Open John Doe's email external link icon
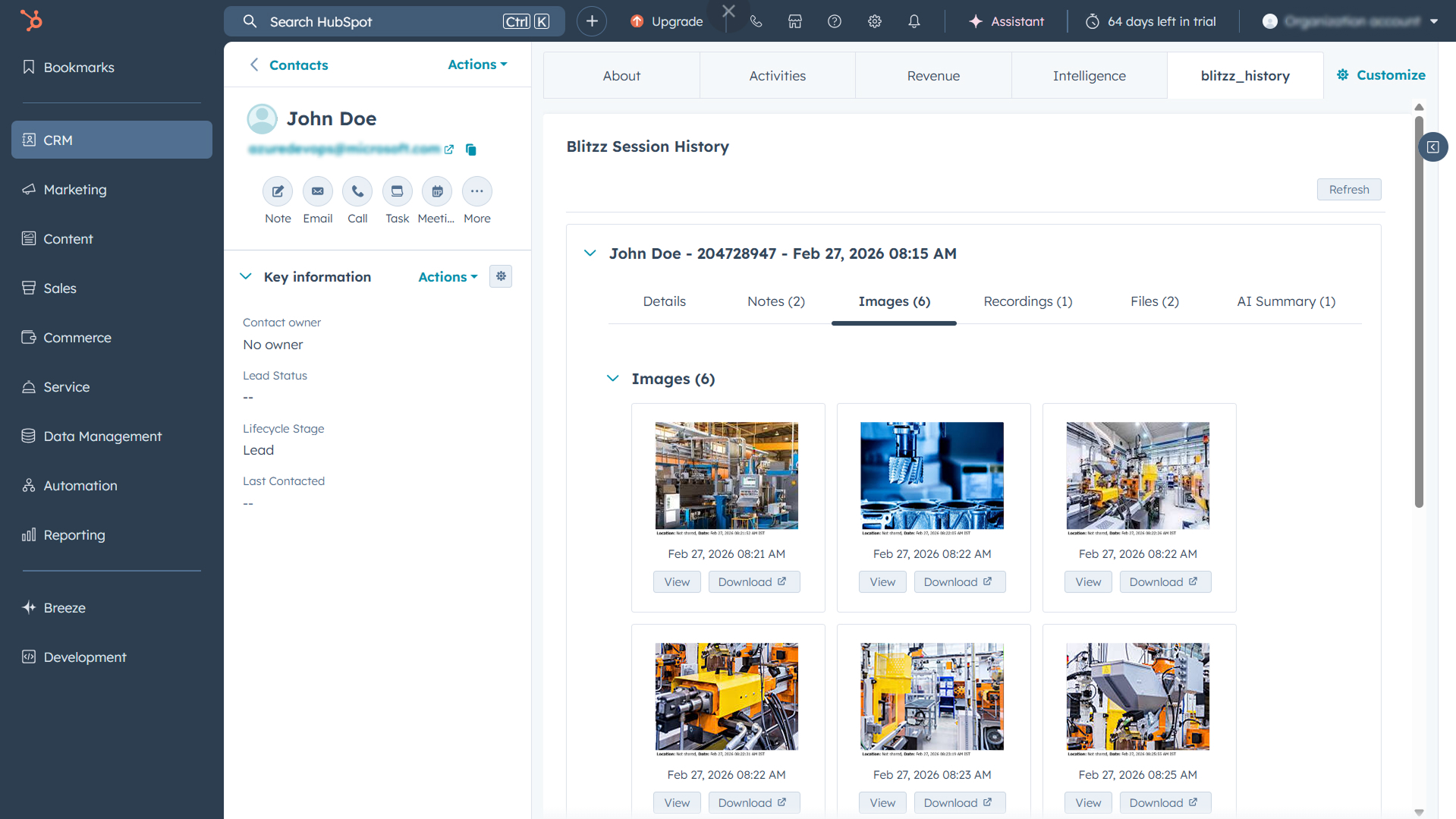Screen dimensions: 1456x819 pos(449,150)
